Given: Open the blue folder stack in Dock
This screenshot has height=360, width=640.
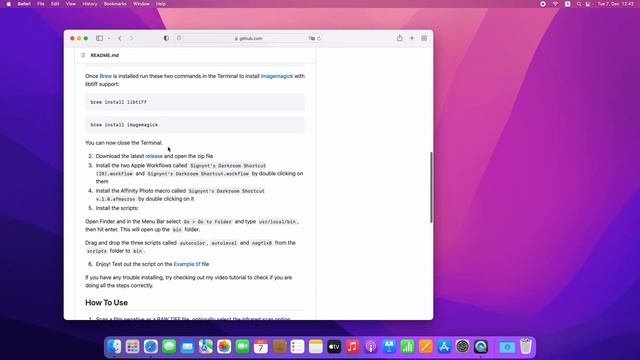Looking at the screenshot, I should point(507,347).
